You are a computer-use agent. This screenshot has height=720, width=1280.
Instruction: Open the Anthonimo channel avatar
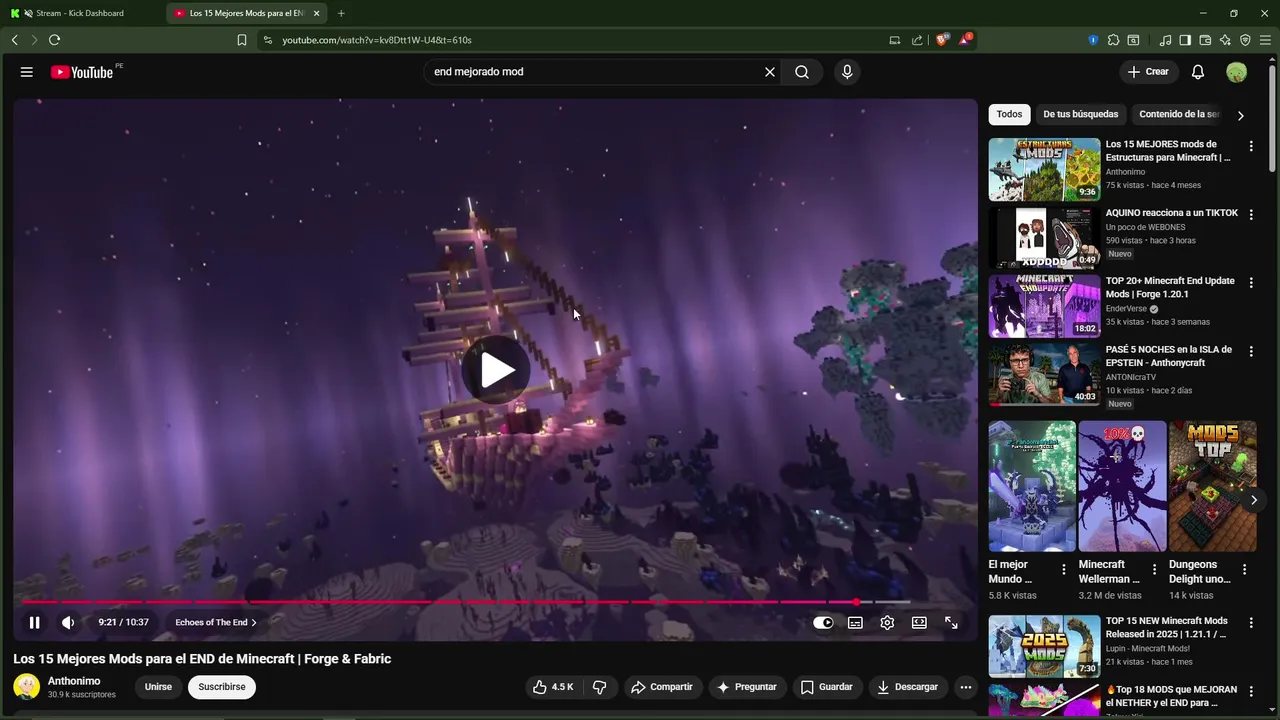click(27, 687)
